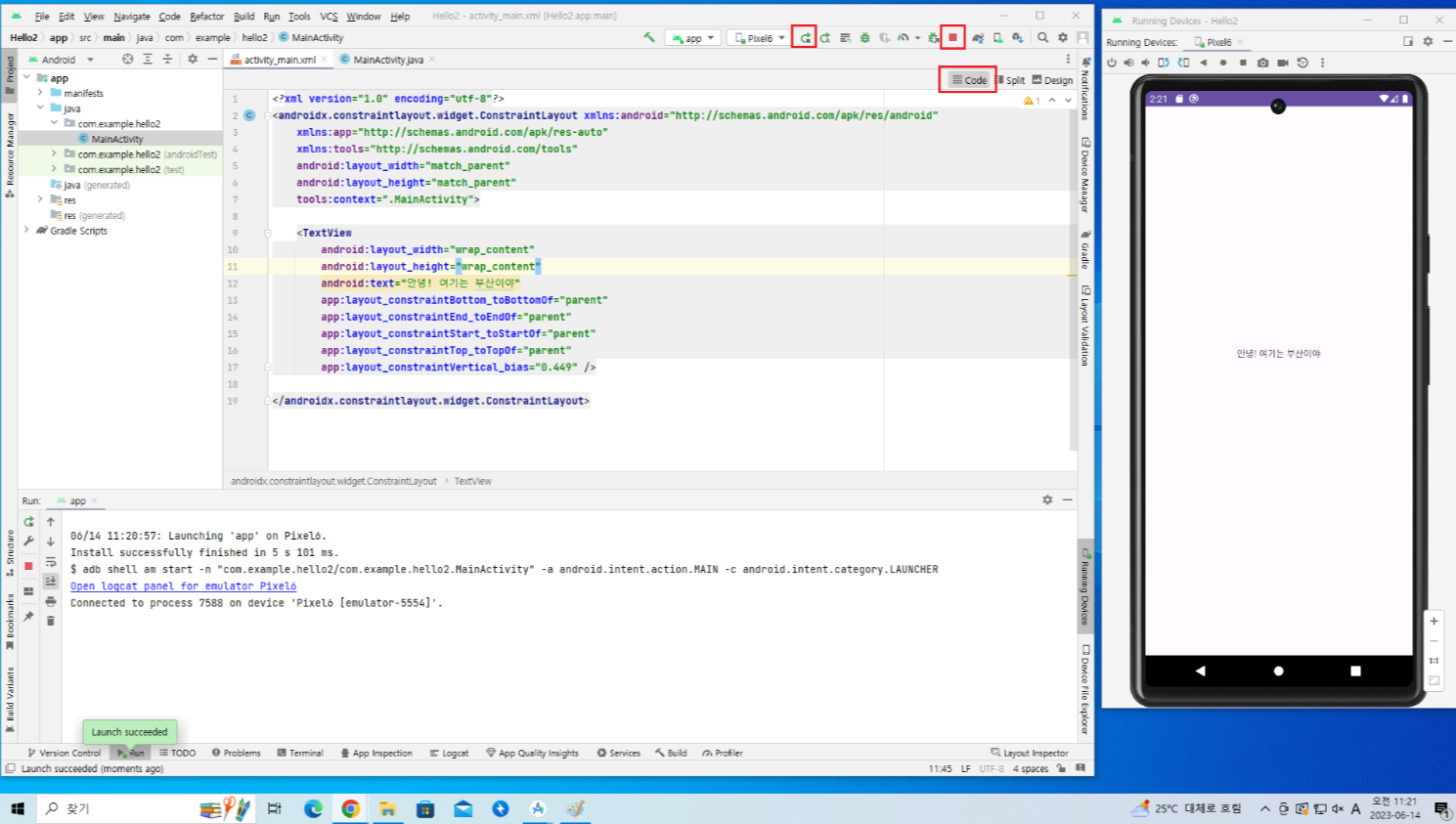Click Sync Project with Gradle Files icon
The height and width of the screenshot is (824, 1456).
tap(977, 37)
